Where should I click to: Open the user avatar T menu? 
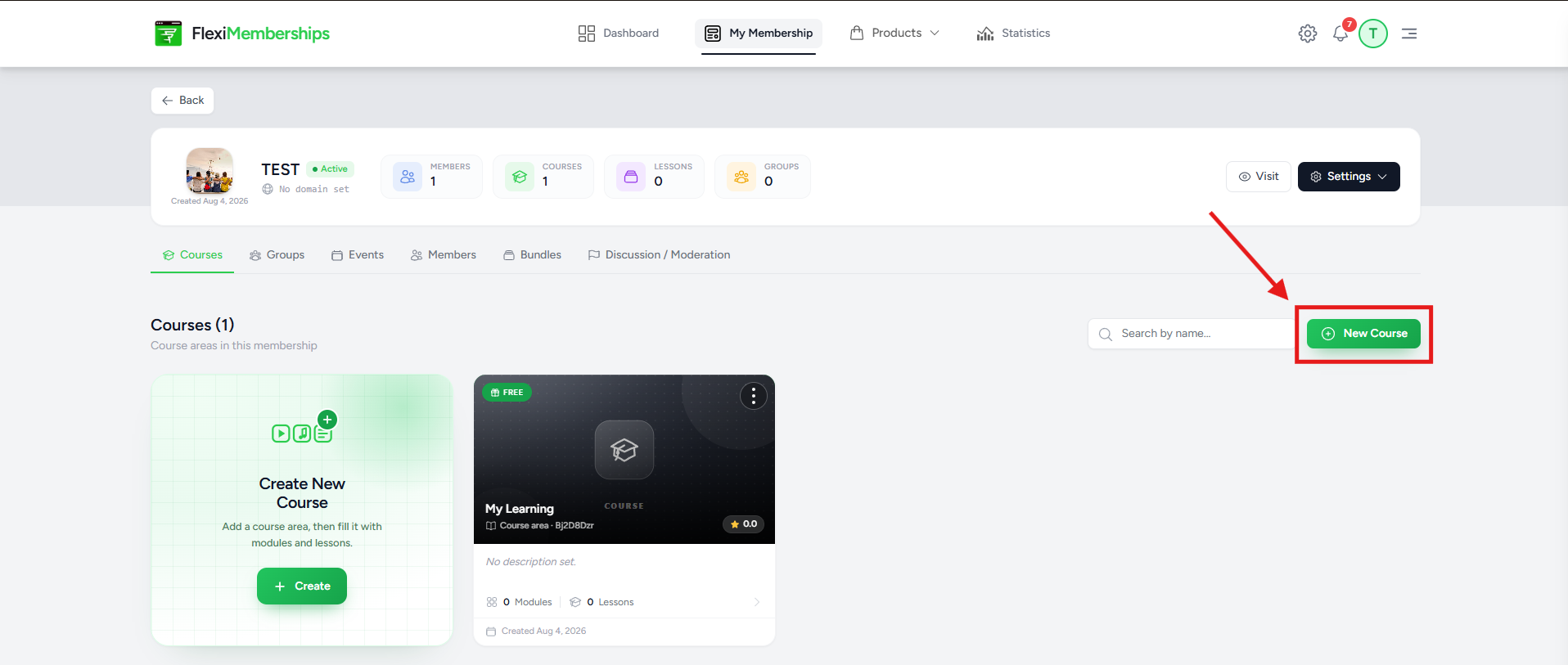(x=1373, y=34)
